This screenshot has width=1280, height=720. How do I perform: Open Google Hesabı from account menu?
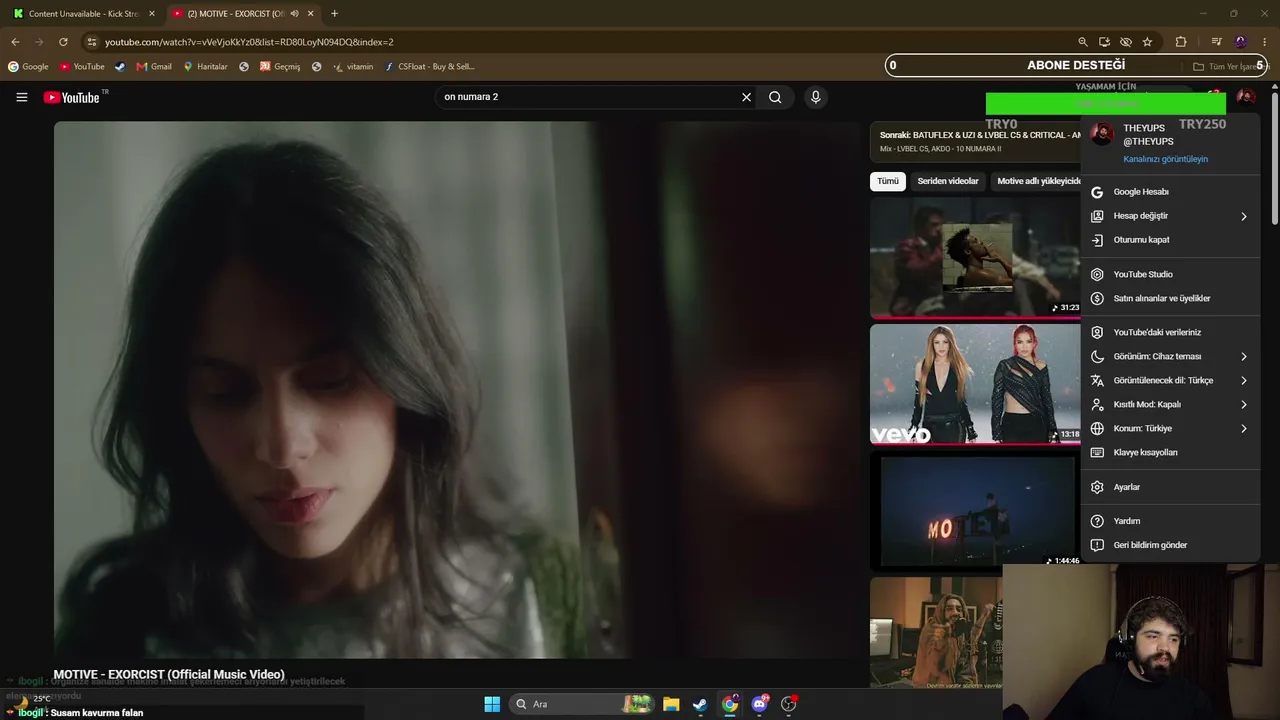(1170, 192)
